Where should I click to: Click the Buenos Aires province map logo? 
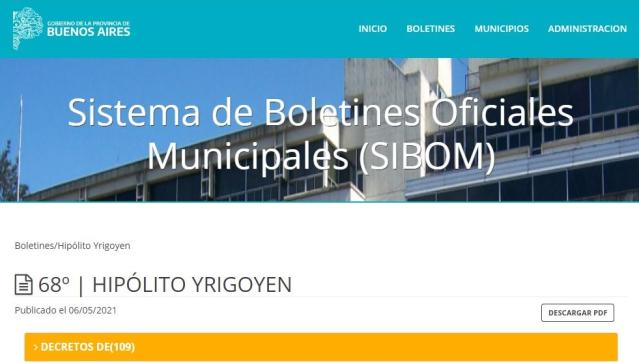tap(27, 29)
